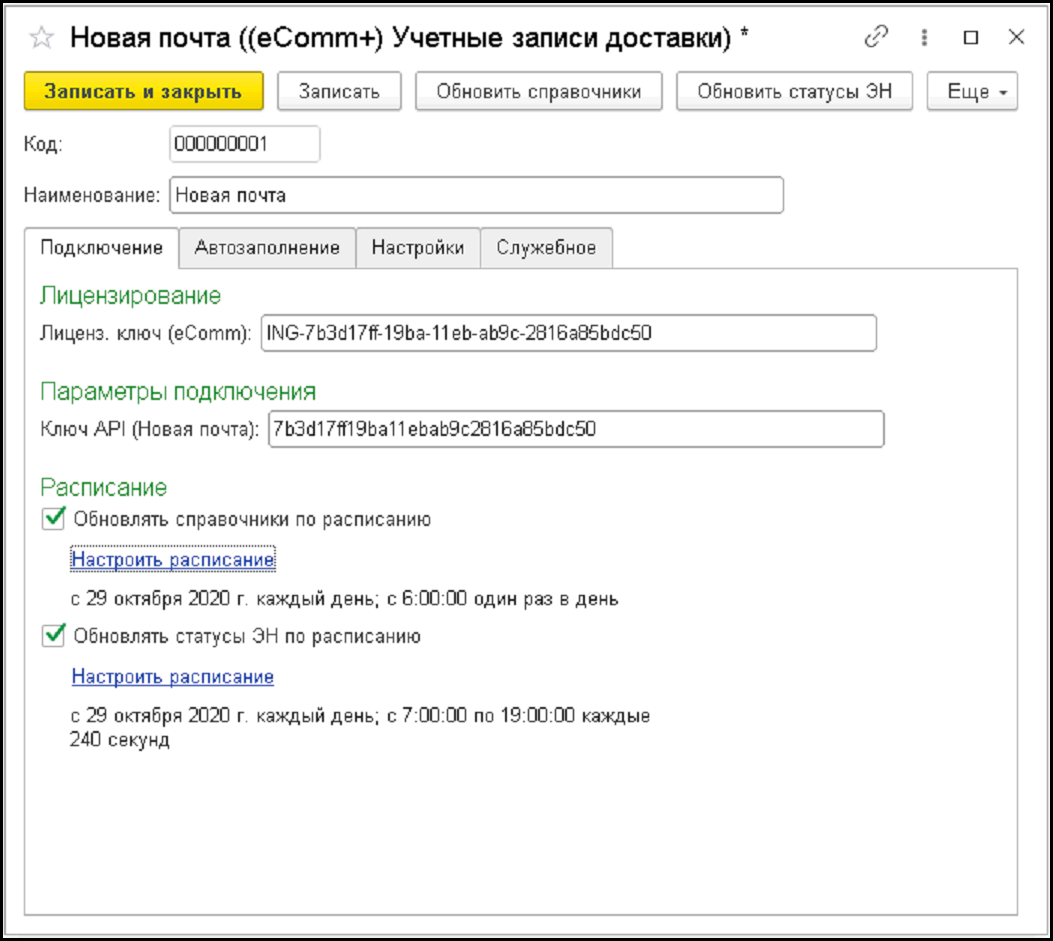Open the vertical three-dot menu
Viewport: 1053px width, 941px height.
[927, 36]
